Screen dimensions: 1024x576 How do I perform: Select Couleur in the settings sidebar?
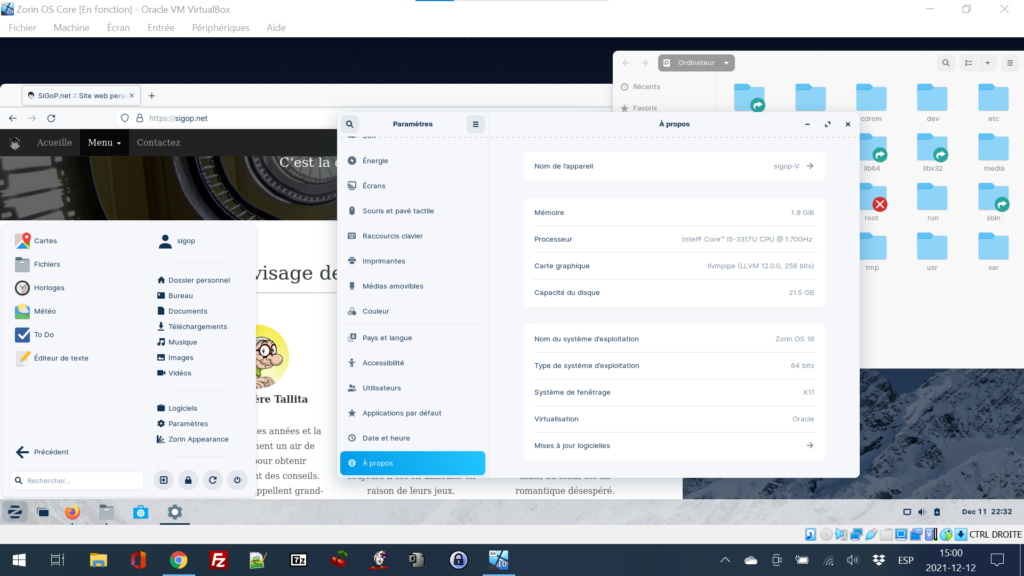(x=376, y=311)
